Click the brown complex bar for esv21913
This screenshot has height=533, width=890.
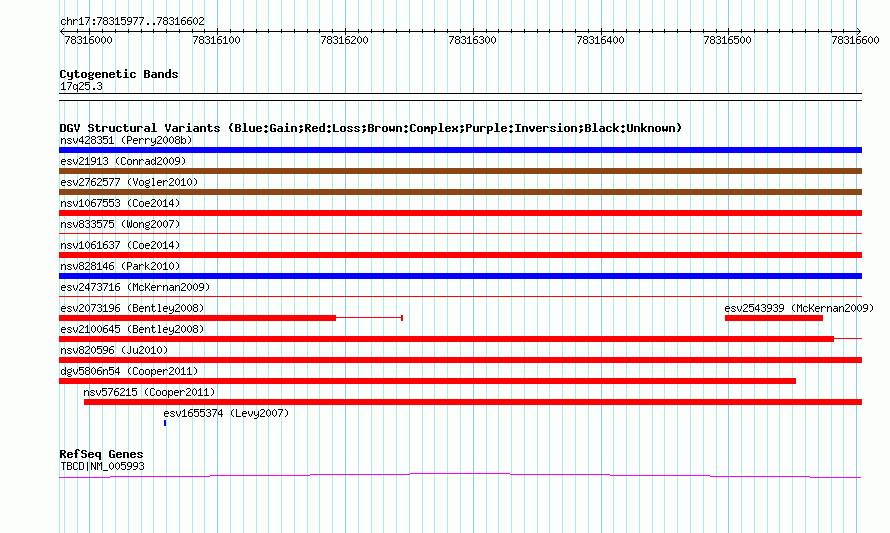(460, 171)
